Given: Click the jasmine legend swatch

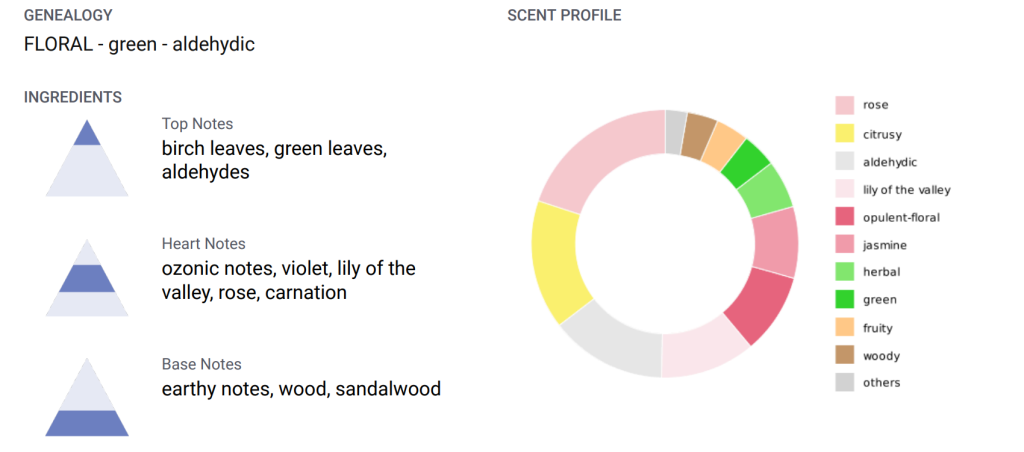Looking at the screenshot, I should click(844, 244).
